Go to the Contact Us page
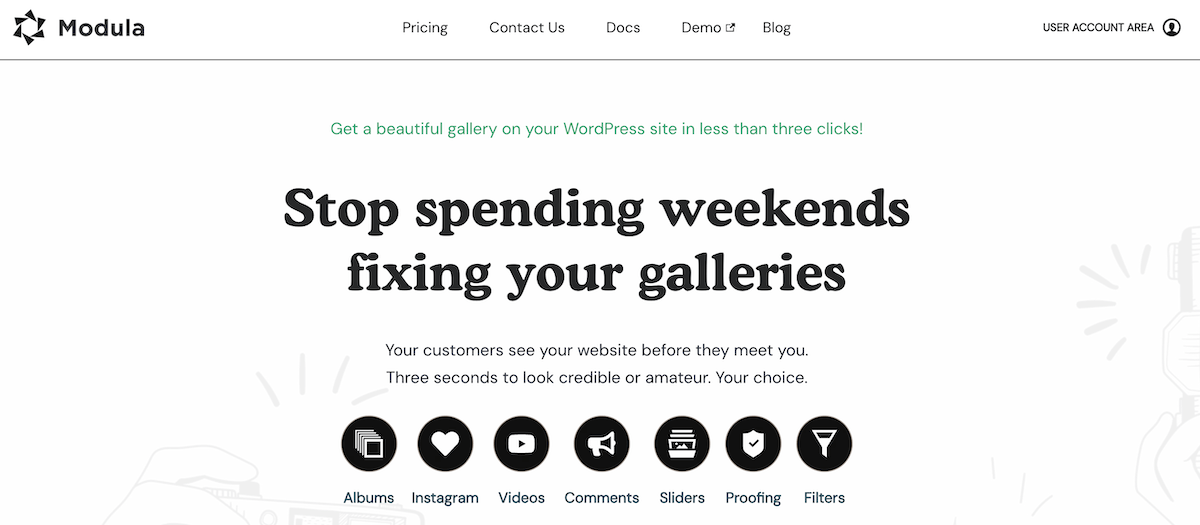 pyautogui.click(x=527, y=28)
